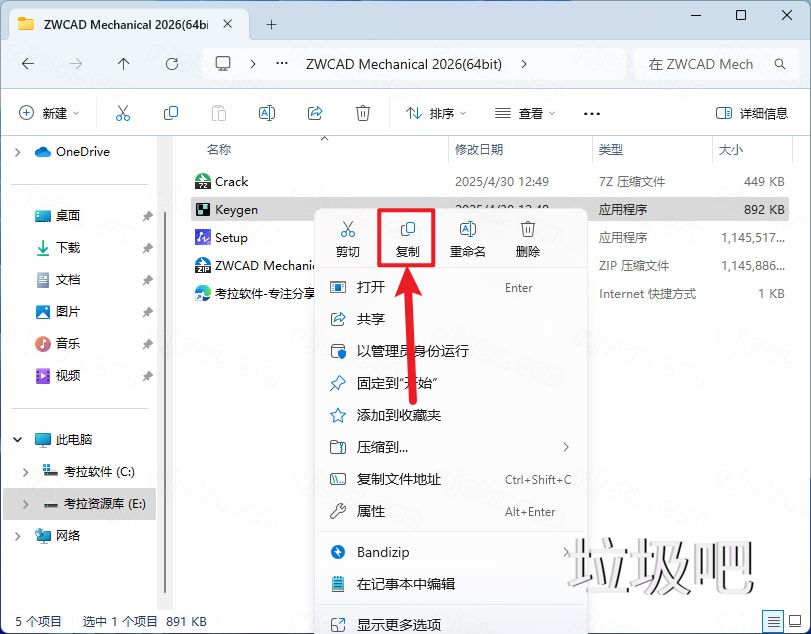The image size is (811, 634).
Task: Select the Cut icon in the toolbar
Action: [x=122, y=113]
